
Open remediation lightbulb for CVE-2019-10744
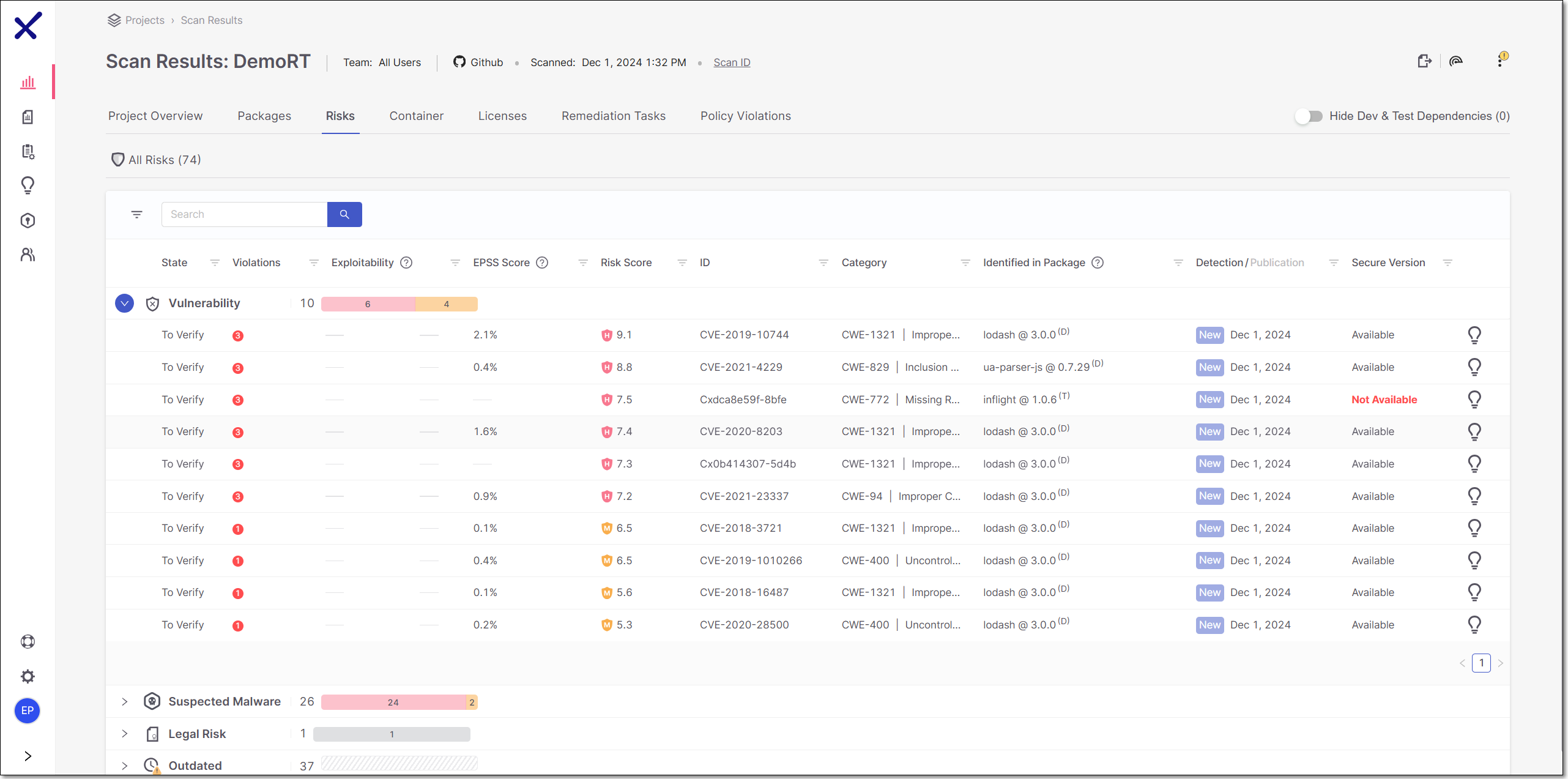(1475, 335)
